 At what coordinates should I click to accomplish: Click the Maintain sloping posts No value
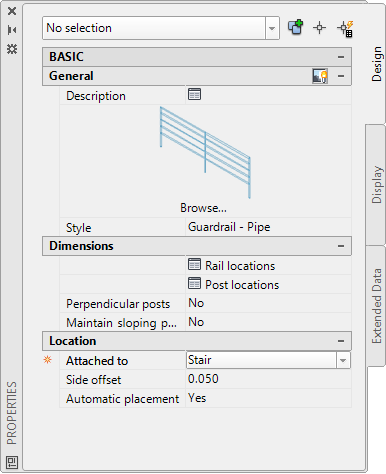point(268,322)
